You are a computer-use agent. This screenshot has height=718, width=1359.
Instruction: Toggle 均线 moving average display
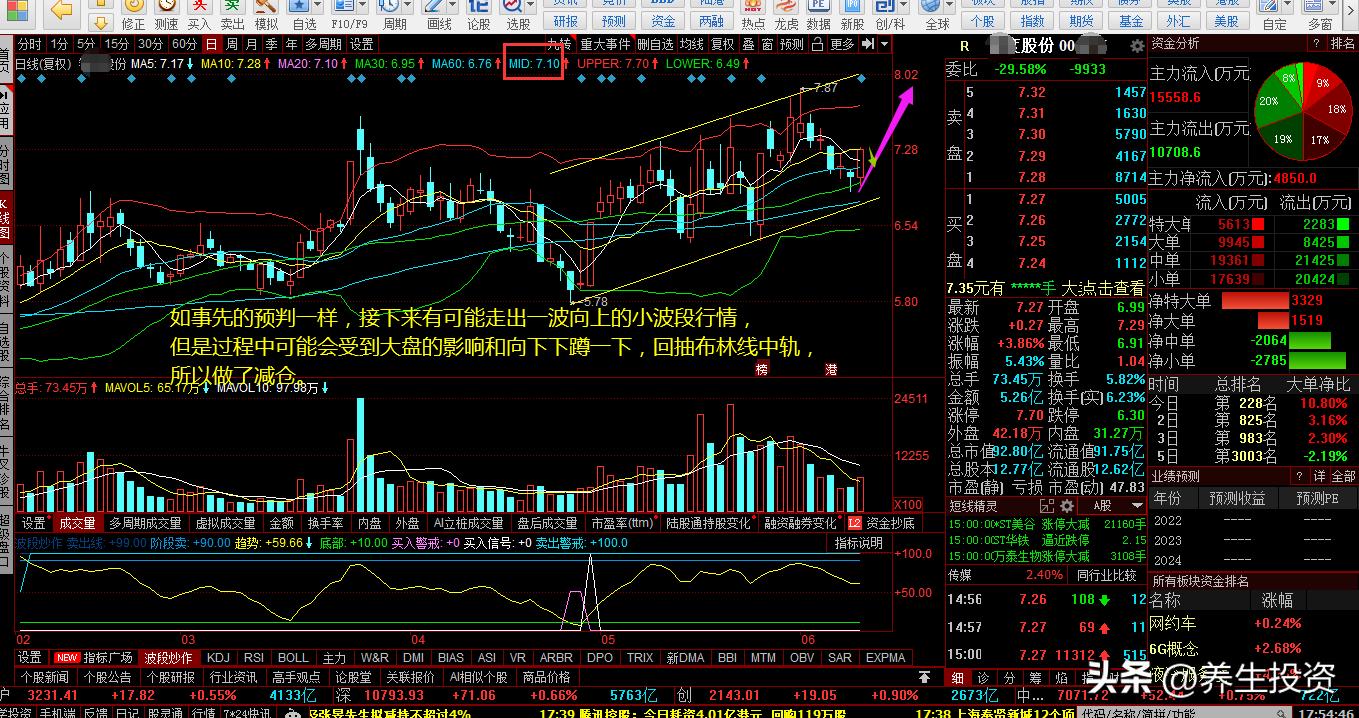691,44
